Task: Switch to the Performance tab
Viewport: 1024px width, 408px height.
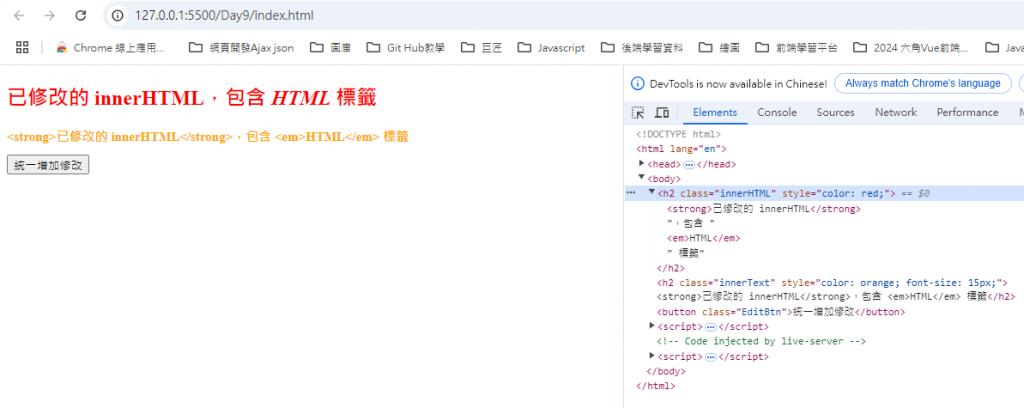Action: point(967,112)
